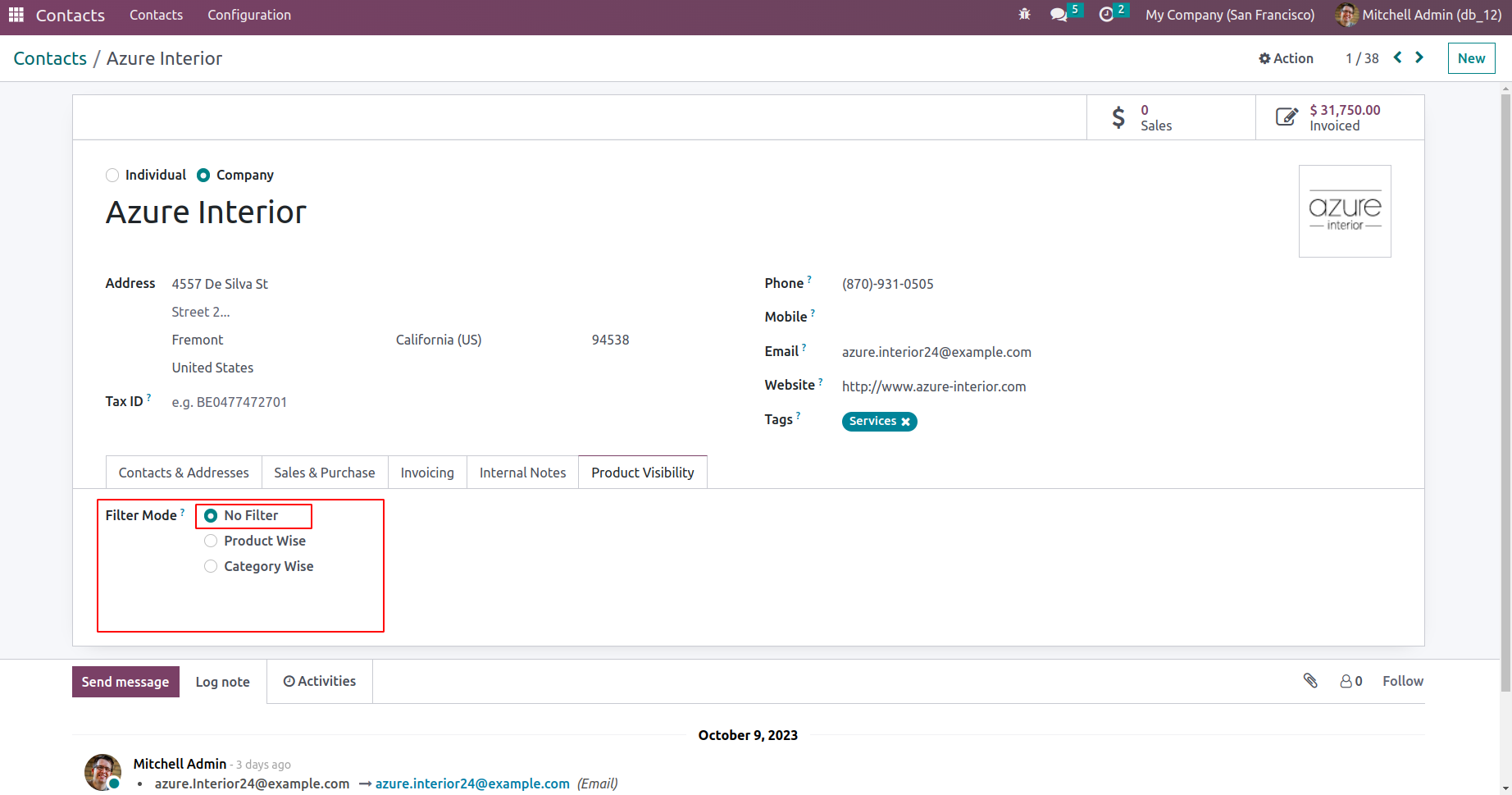1512x795 pixels.
Task: Open the Configuration menu
Action: 249,15
